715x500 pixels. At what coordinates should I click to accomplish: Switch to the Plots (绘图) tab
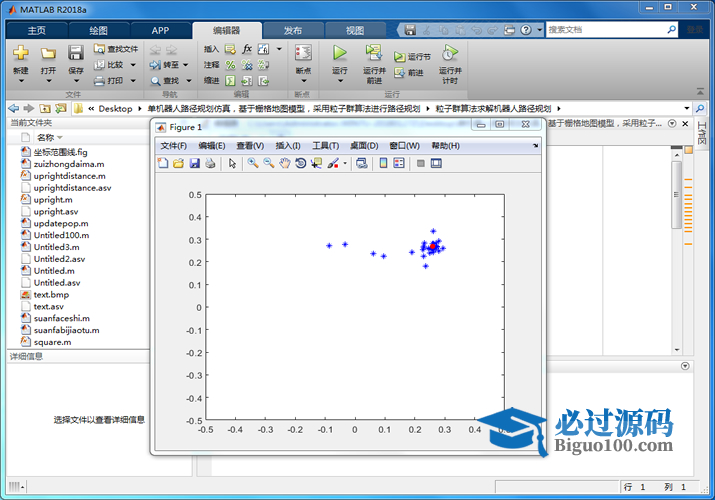(98, 31)
